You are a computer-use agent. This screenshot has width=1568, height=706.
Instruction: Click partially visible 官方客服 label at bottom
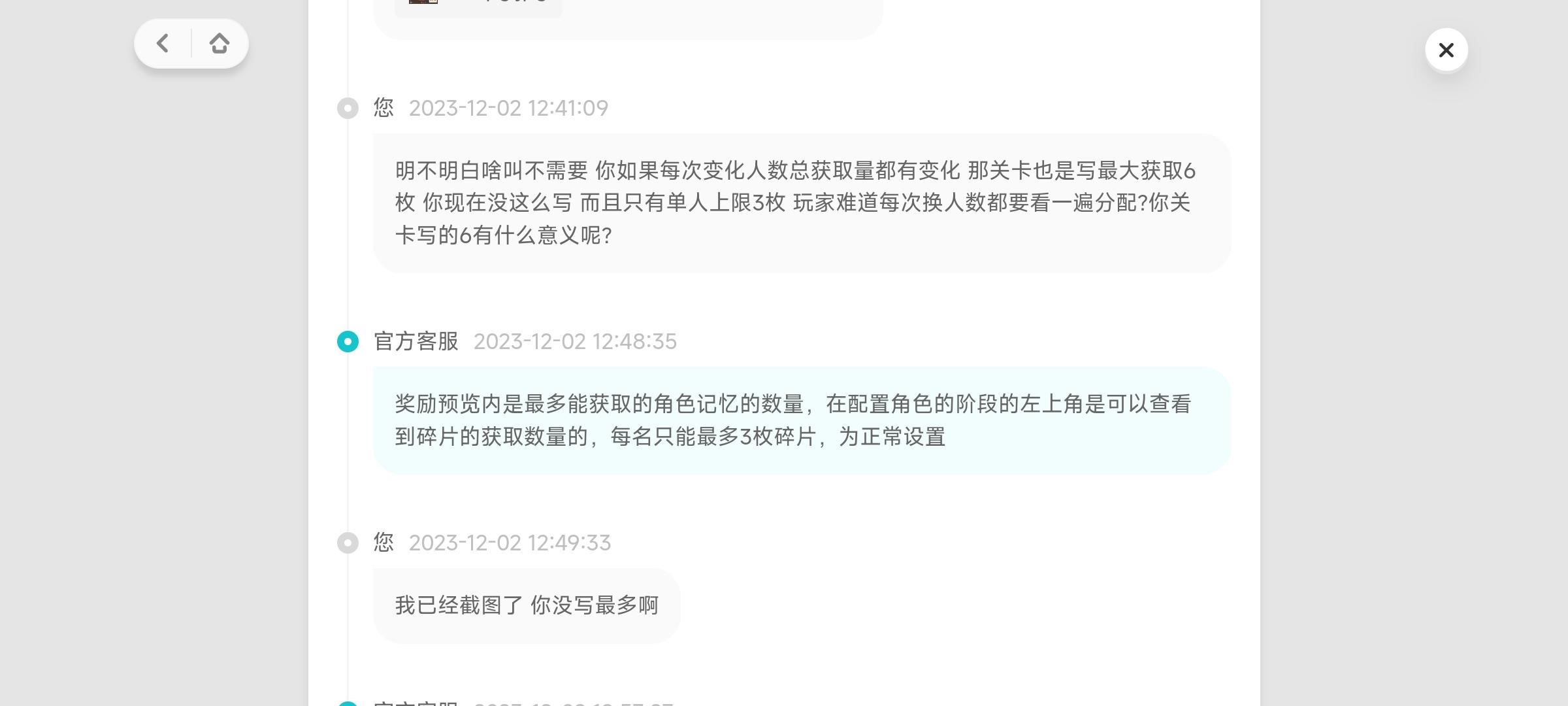416,703
